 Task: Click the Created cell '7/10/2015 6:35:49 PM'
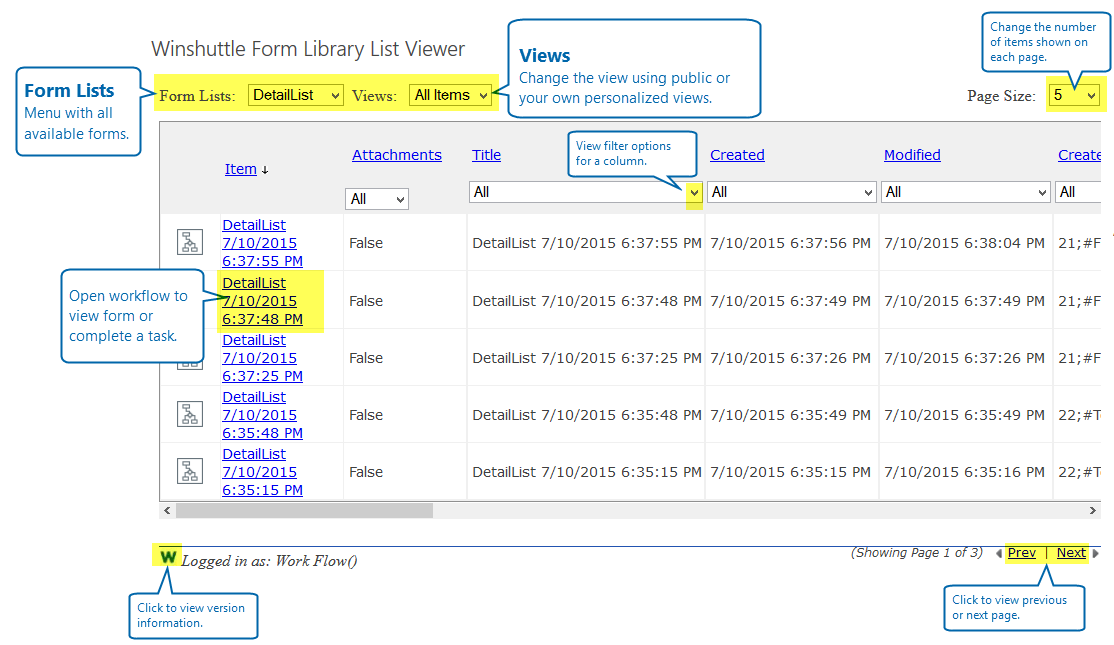[790, 415]
